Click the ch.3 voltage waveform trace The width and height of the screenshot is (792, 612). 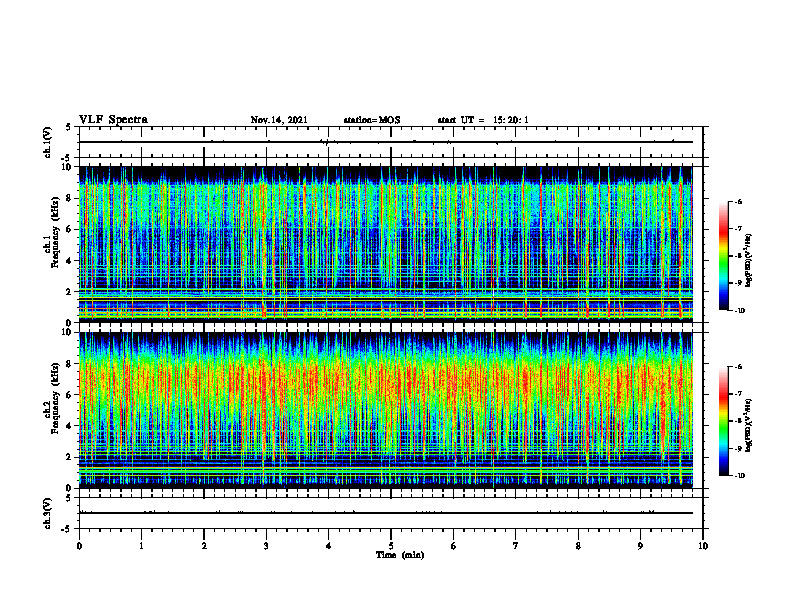386,513
